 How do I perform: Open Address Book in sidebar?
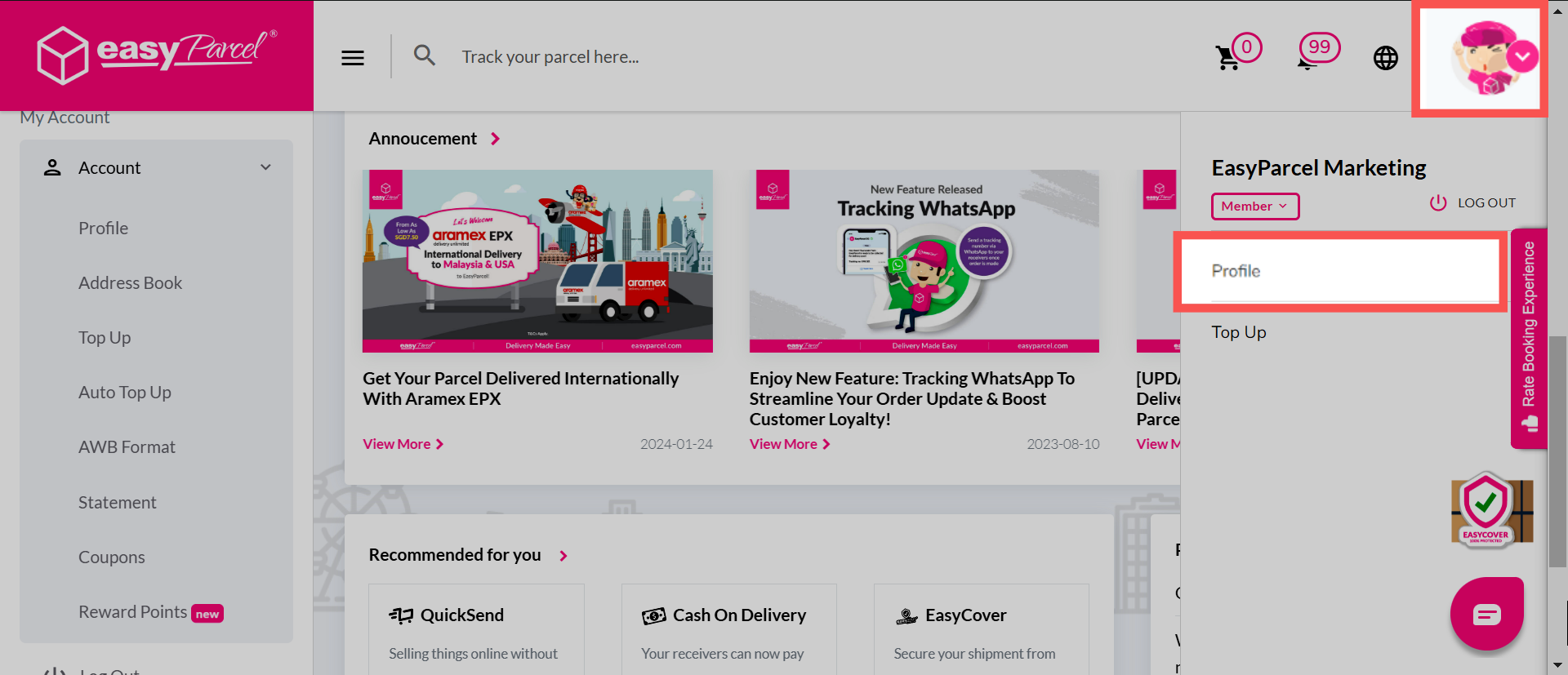(130, 282)
